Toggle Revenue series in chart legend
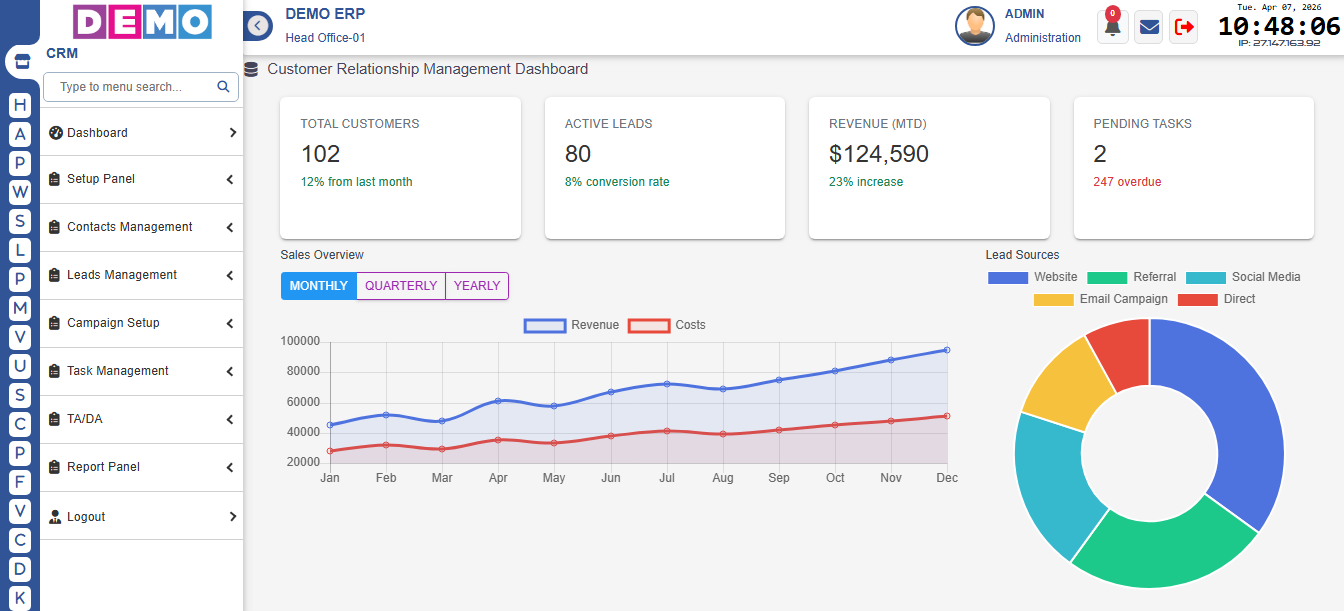1344x611 pixels. point(572,325)
